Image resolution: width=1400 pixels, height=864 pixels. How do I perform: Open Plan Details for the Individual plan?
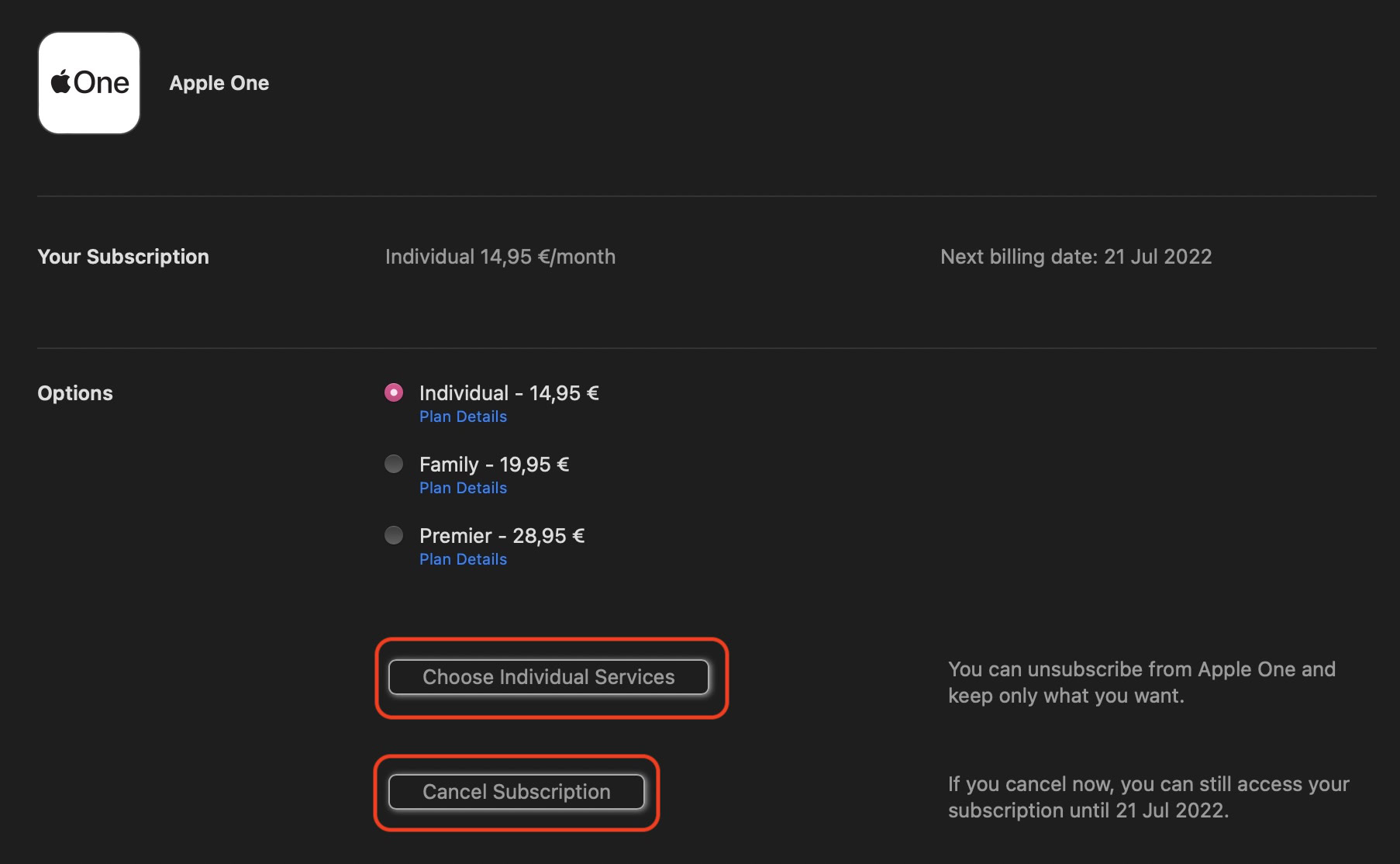463,416
